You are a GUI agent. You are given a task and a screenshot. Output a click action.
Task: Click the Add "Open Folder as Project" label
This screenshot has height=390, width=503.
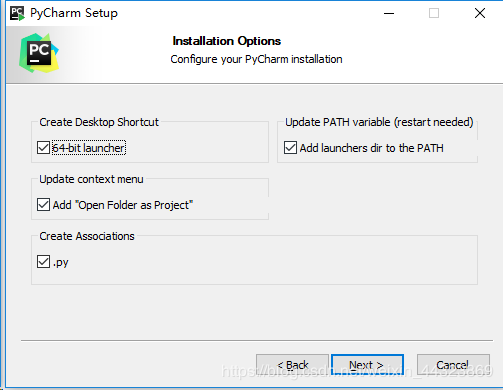123,205
